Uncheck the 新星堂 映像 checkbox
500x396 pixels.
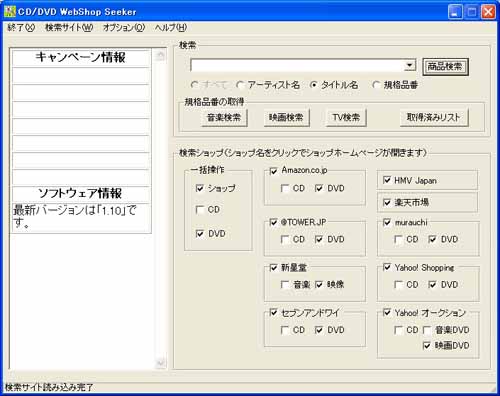pos(319,285)
